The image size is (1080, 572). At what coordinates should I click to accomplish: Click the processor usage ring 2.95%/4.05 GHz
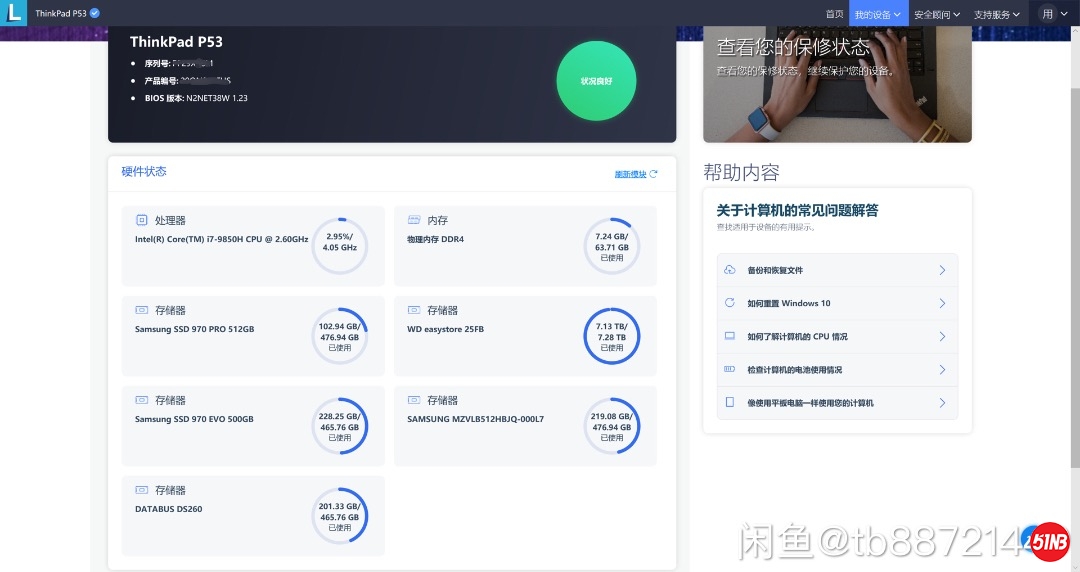(340, 246)
